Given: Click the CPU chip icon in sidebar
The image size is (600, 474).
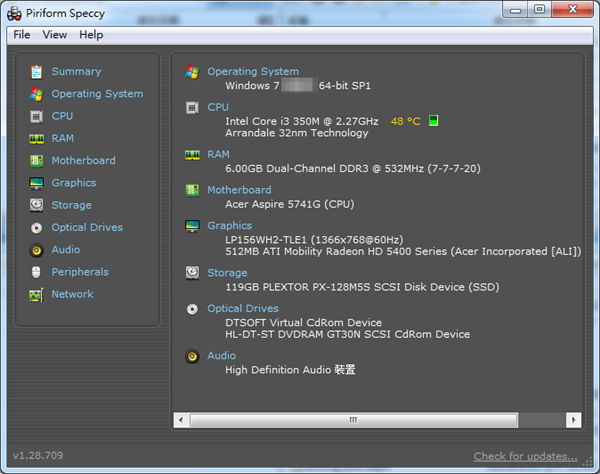Looking at the screenshot, I should coord(37,116).
